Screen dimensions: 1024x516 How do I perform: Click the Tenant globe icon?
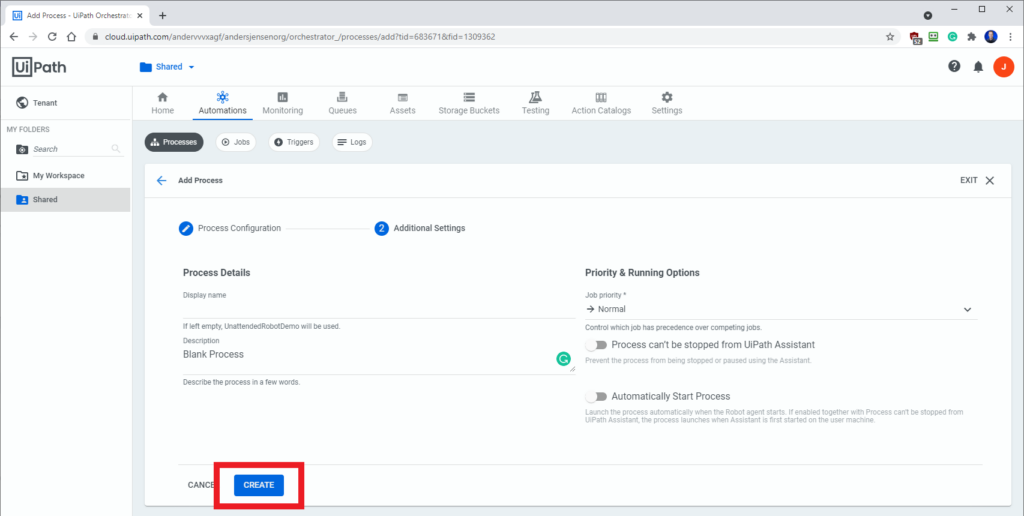(x=22, y=103)
